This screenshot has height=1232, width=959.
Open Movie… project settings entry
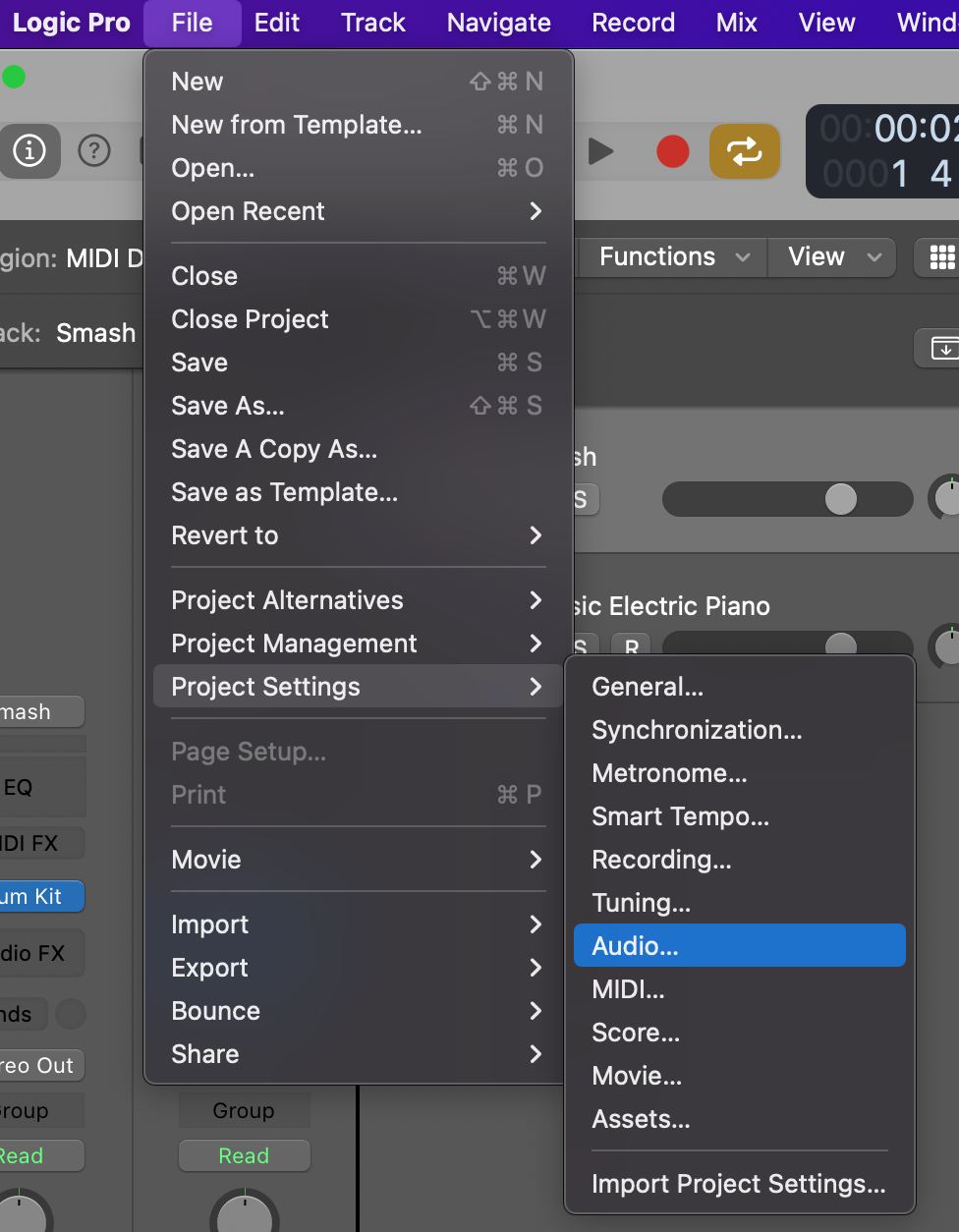tap(740, 1075)
